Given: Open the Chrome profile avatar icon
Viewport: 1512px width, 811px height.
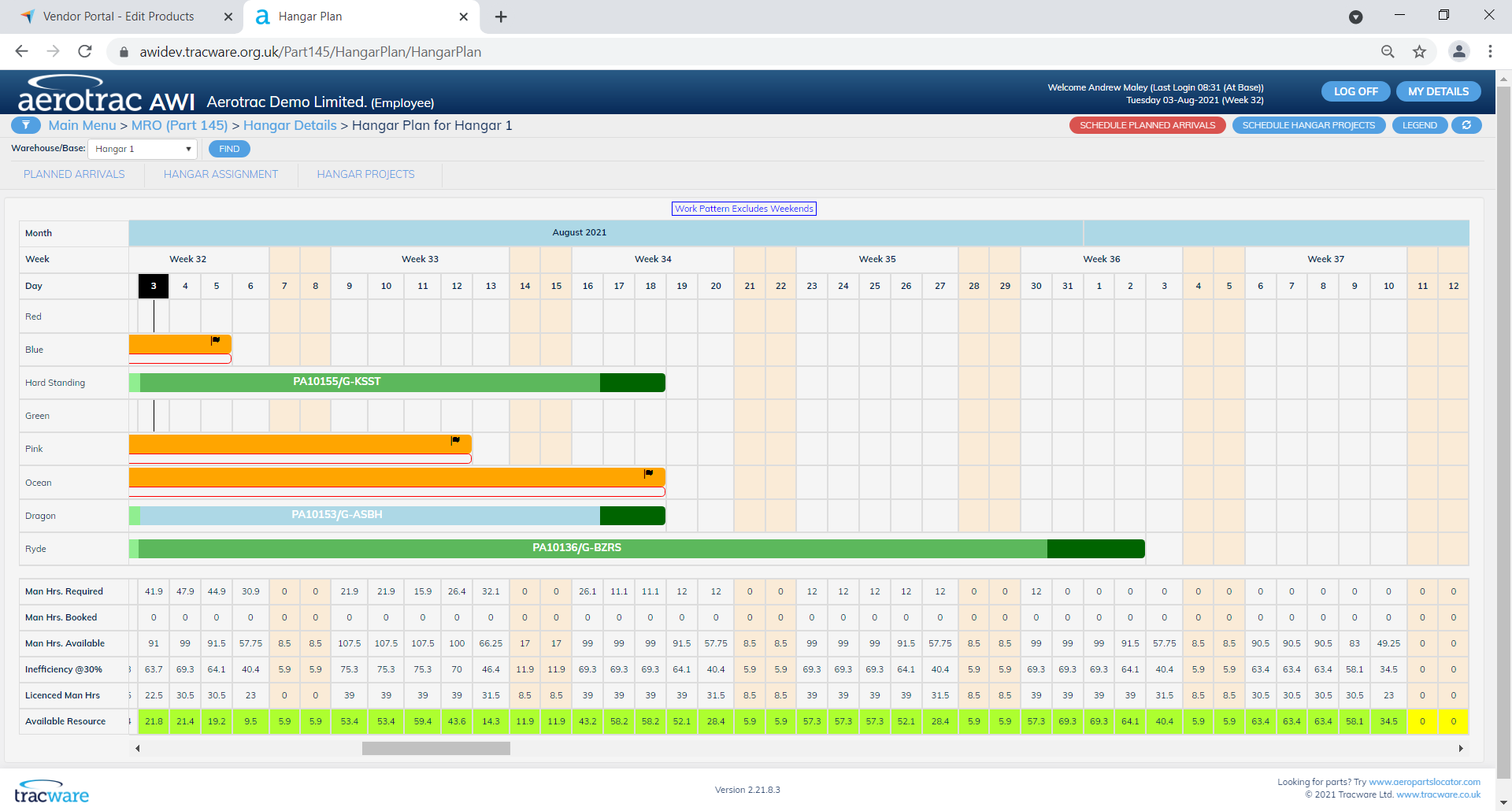Looking at the screenshot, I should pos(1458,51).
